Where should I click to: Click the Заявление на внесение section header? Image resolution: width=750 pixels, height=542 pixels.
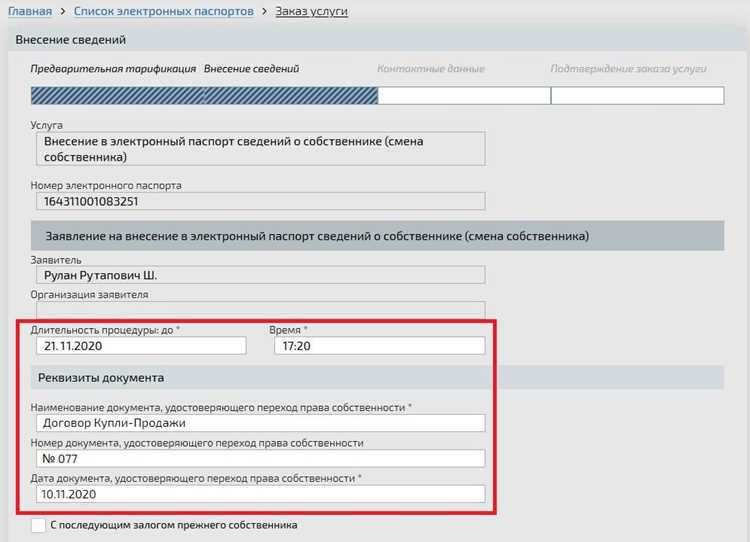click(377, 235)
